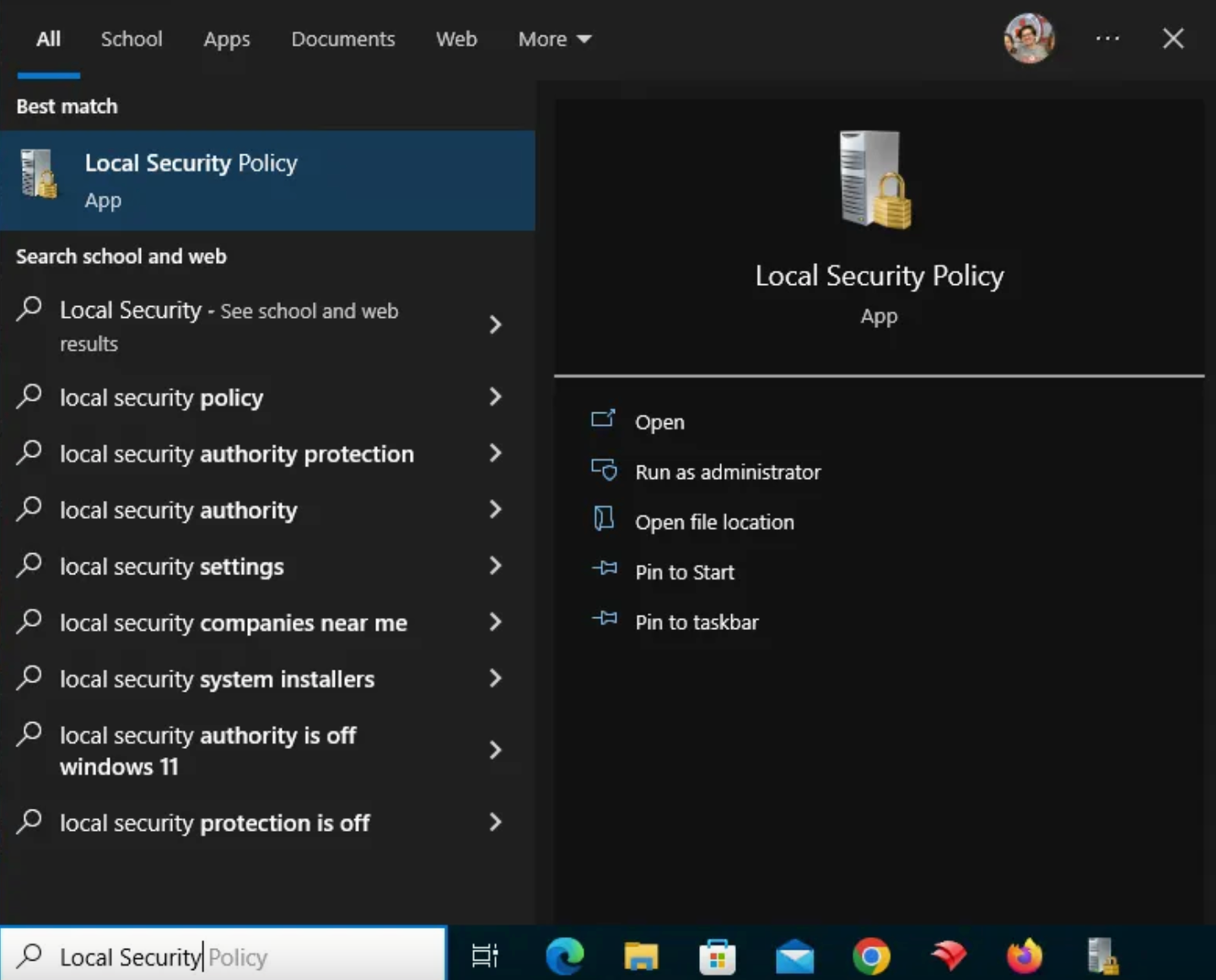The width and height of the screenshot is (1216, 980).
Task: Click inside the search input box
Action: (x=223, y=956)
